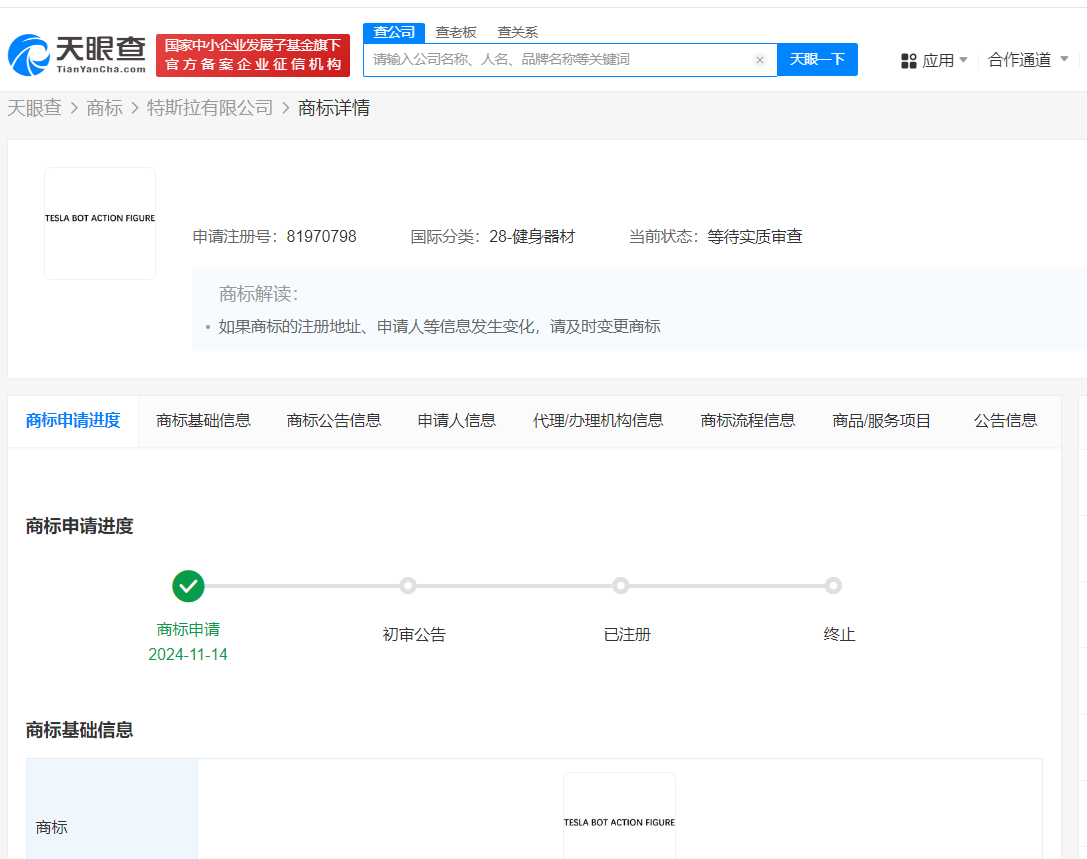The width and height of the screenshot is (1087, 859).
Task: Open the 申请人信息 tab
Action: (456, 420)
